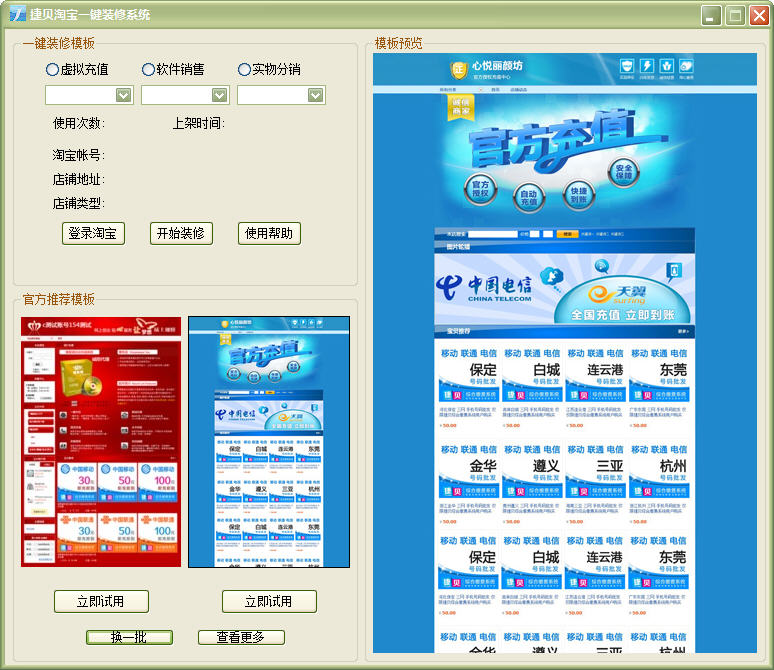Click the first 白城 product card in preview
Image resolution: width=774 pixels, height=670 pixels.
(x=532, y=388)
